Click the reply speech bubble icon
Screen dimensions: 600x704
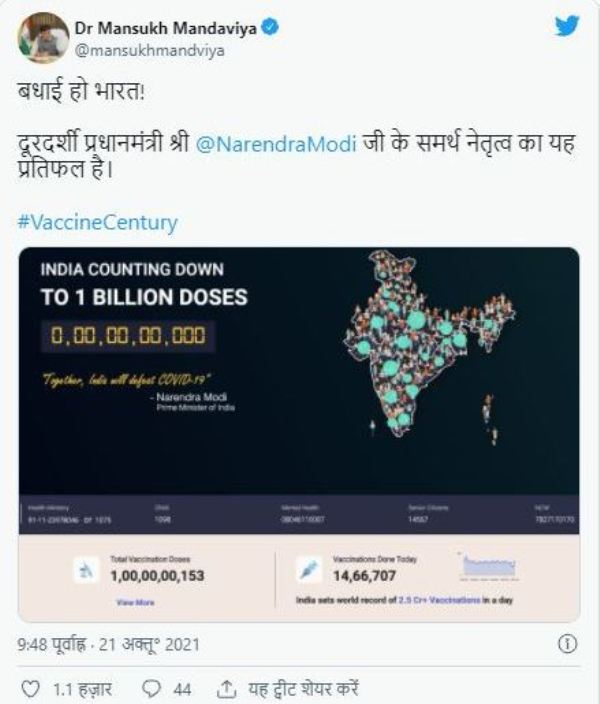click(152, 689)
